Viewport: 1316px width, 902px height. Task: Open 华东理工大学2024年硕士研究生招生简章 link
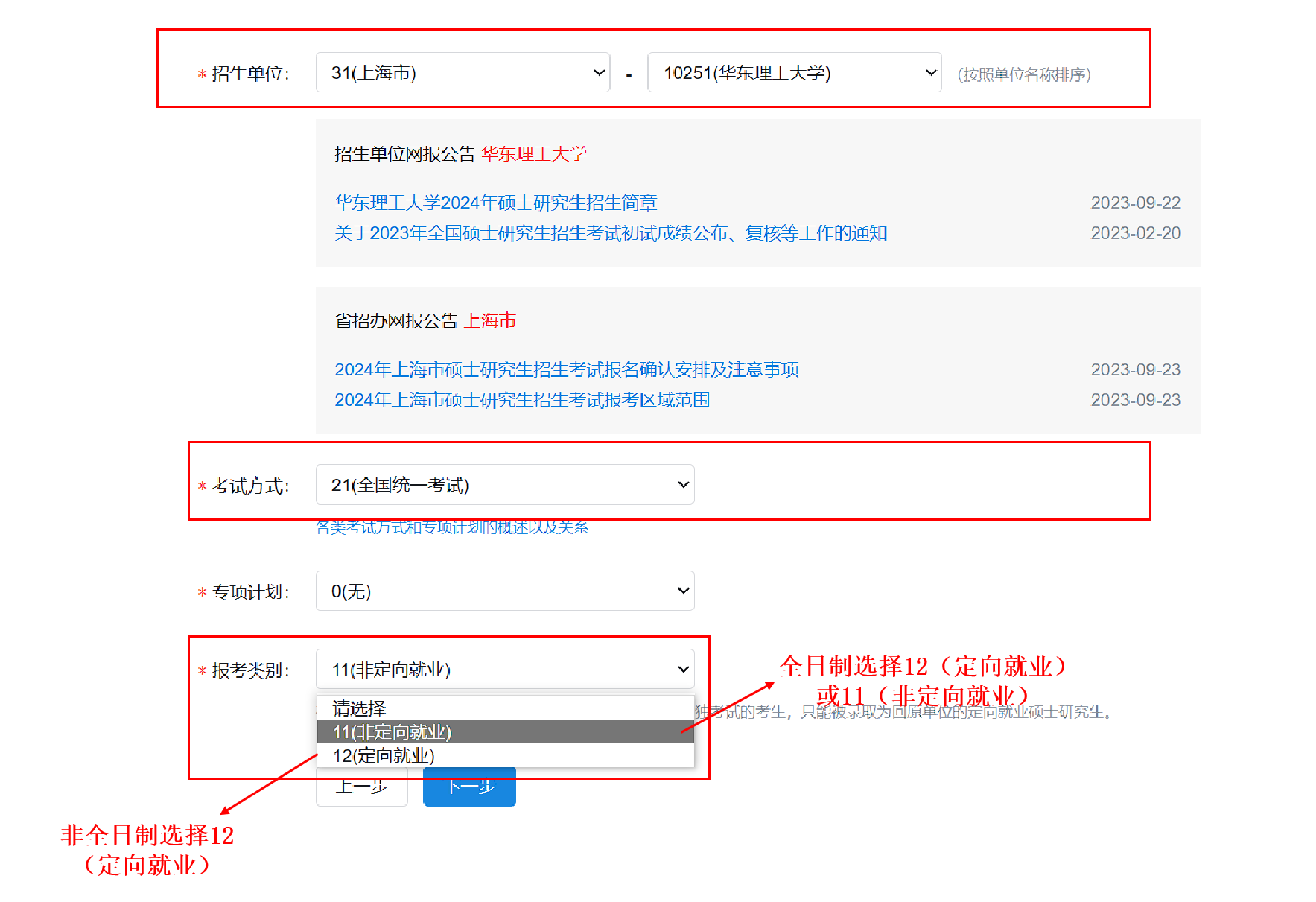[495, 203]
